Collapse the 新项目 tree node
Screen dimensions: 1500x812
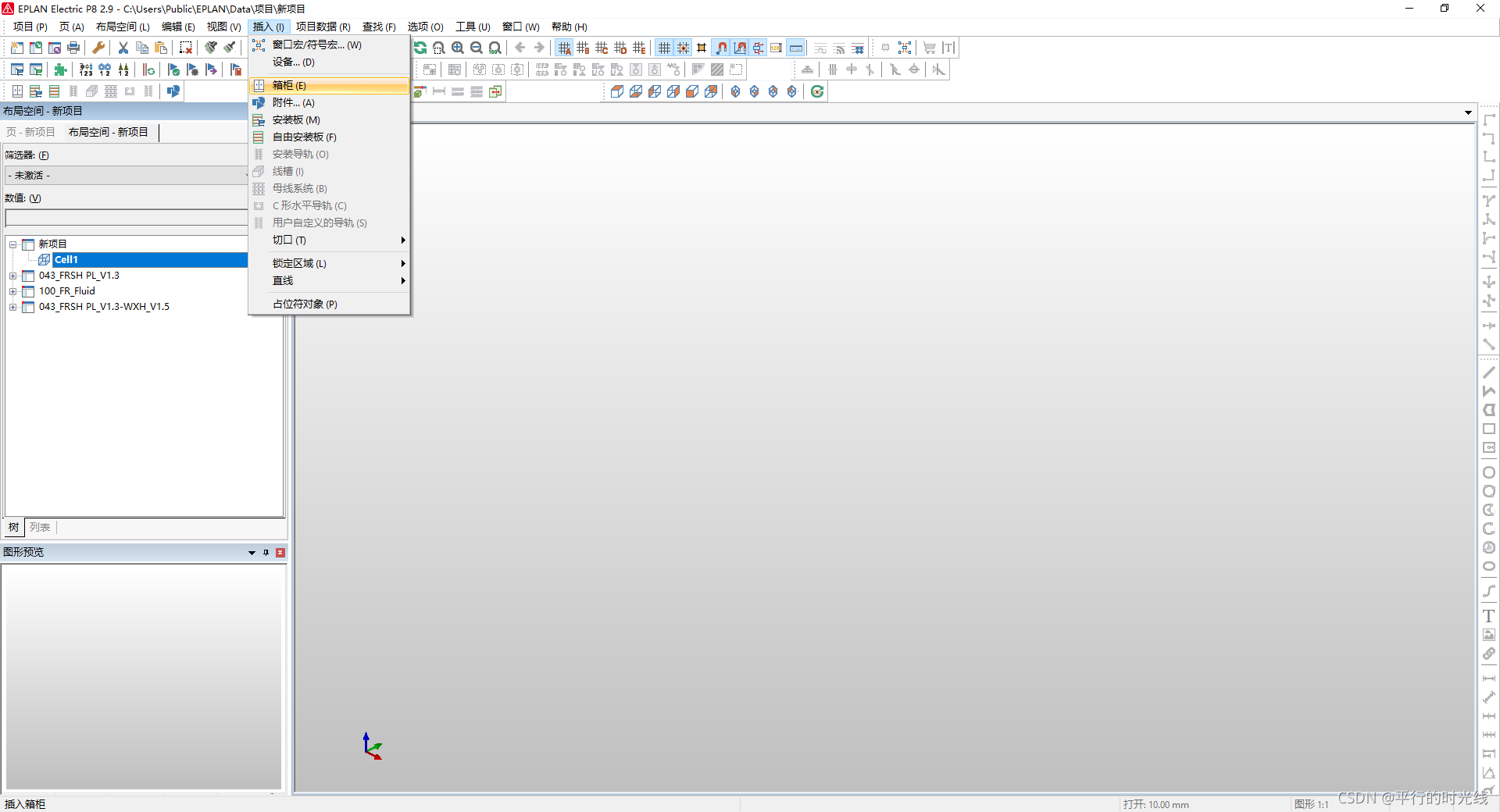pyautogui.click(x=12, y=244)
